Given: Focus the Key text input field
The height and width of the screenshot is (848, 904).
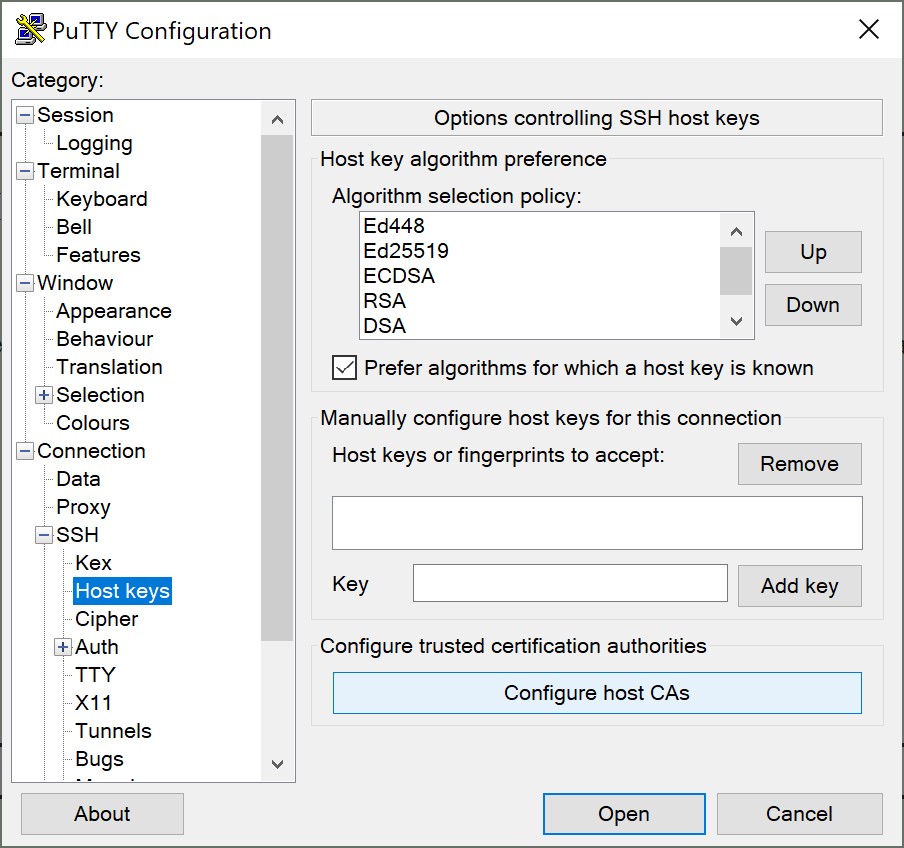Looking at the screenshot, I should point(570,583).
